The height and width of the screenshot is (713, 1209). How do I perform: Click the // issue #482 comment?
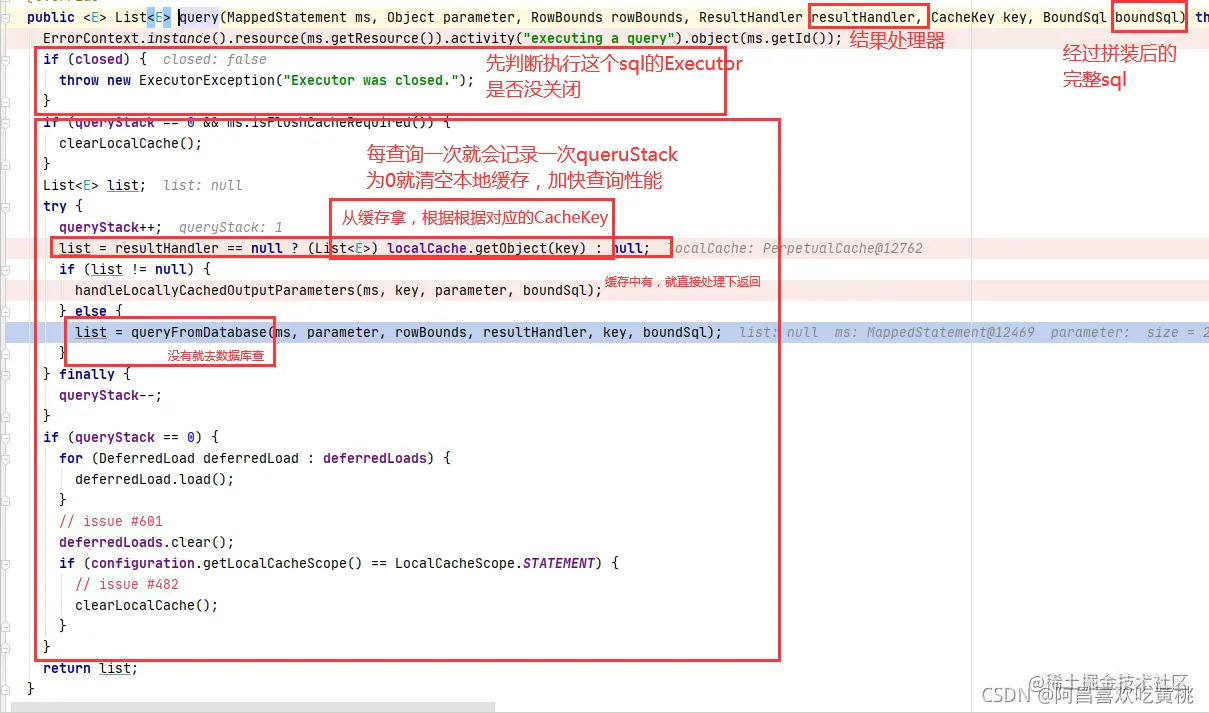(127, 584)
